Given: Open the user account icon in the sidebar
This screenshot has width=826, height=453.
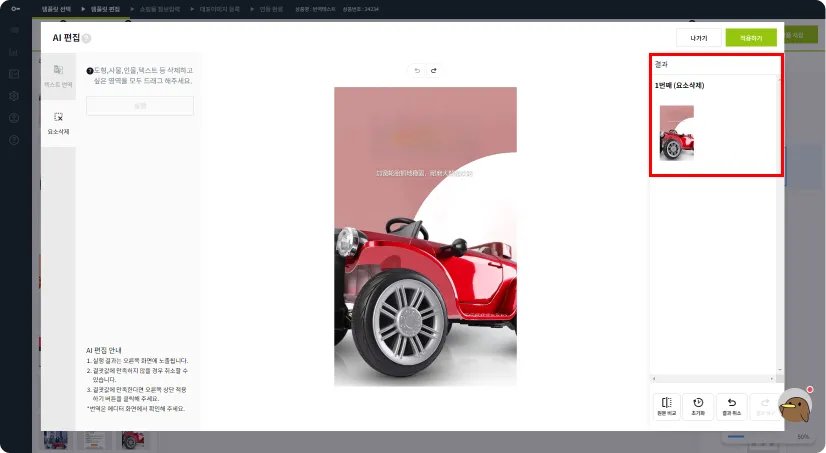Looking at the screenshot, I should 14,118.
